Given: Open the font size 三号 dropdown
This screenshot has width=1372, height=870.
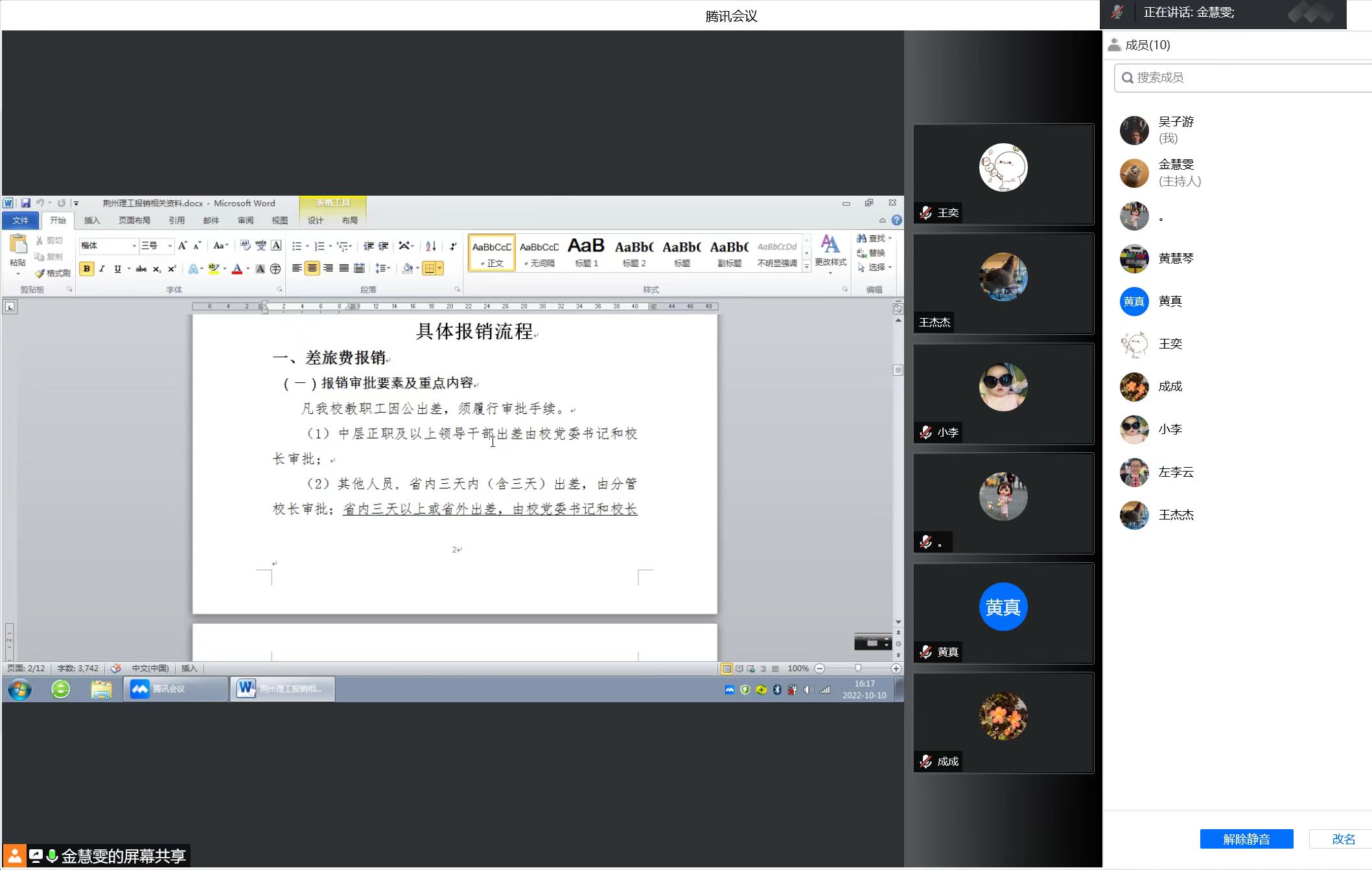Looking at the screenshot, I should [170, 246].
